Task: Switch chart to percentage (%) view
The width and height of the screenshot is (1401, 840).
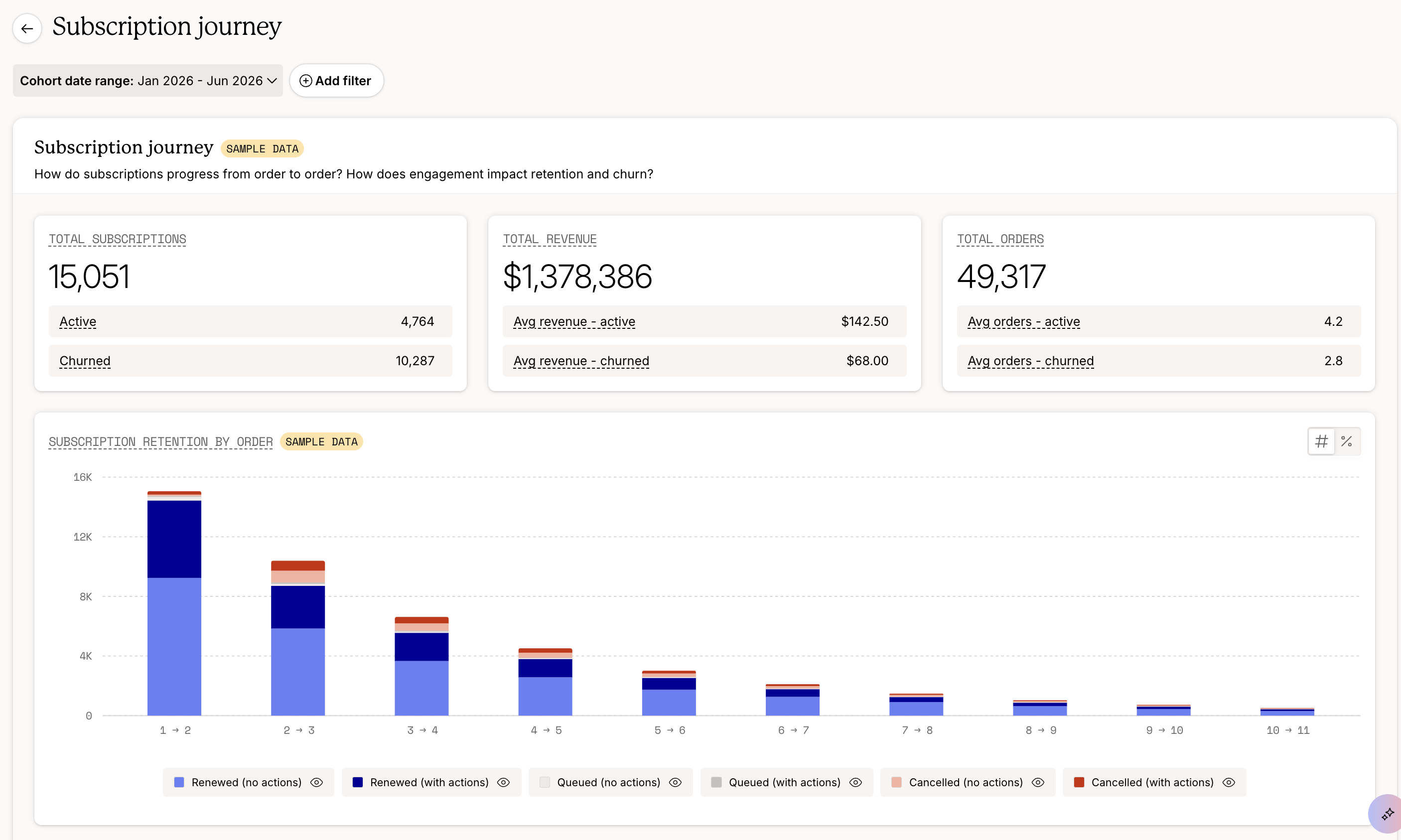Action: pos(1347,441)
